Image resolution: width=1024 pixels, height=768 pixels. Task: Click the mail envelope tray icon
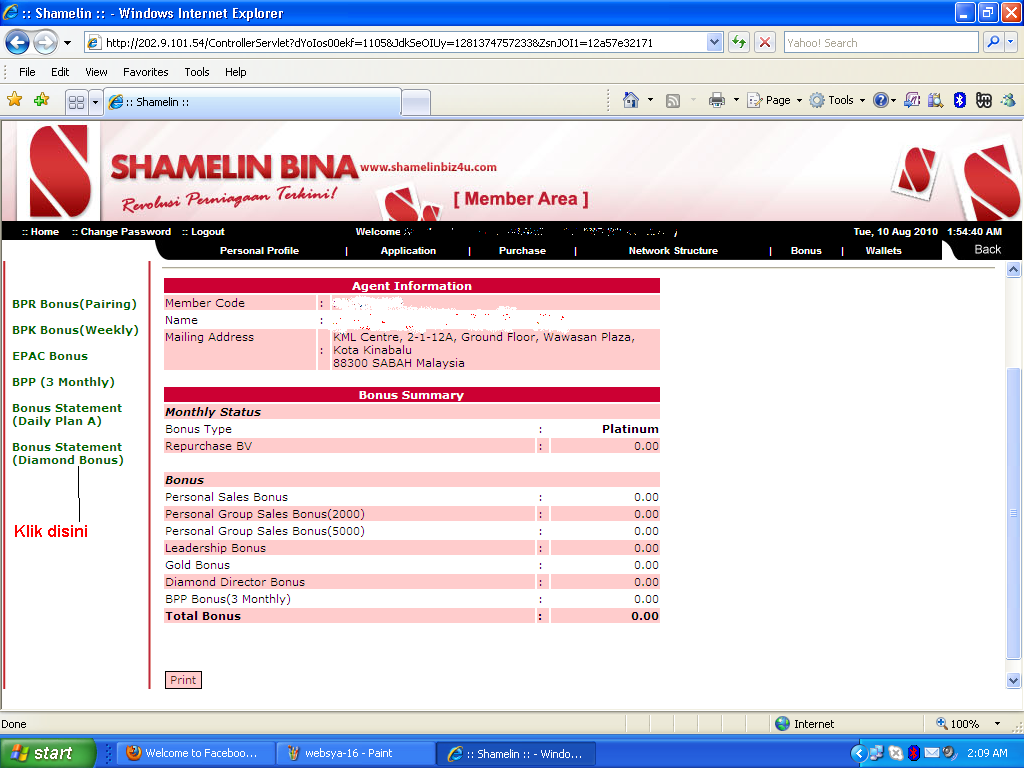click(x=932, y=753)
